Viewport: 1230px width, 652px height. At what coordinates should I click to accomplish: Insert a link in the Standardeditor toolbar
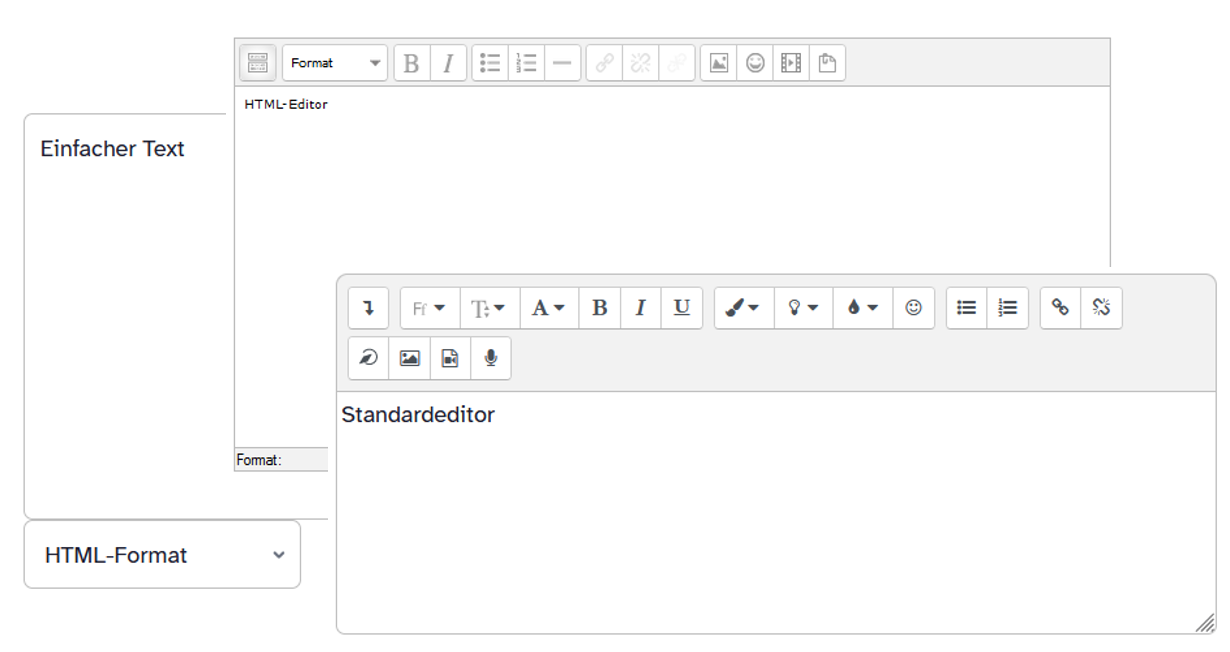1060,308
